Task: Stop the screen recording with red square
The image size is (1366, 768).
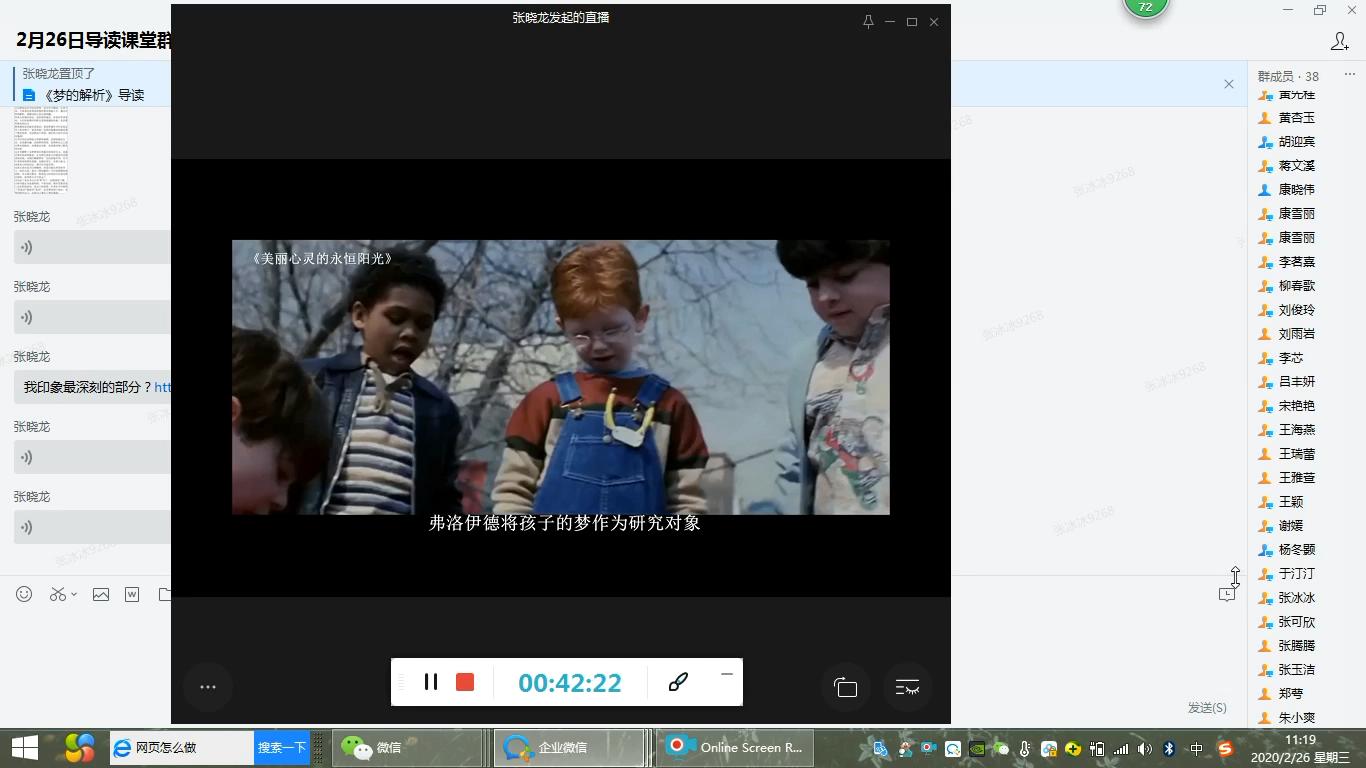Action: point(465,682)
